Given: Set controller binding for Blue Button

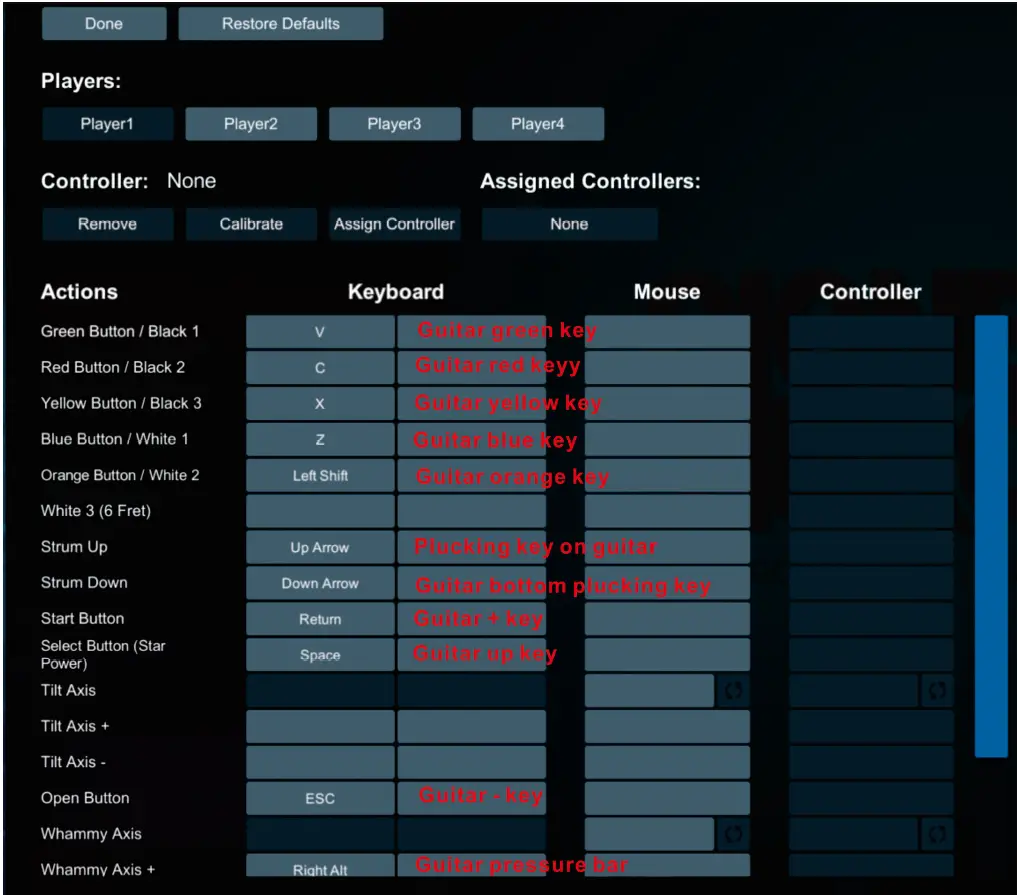Looking at the screenshot, I should (x=871, y=439).
